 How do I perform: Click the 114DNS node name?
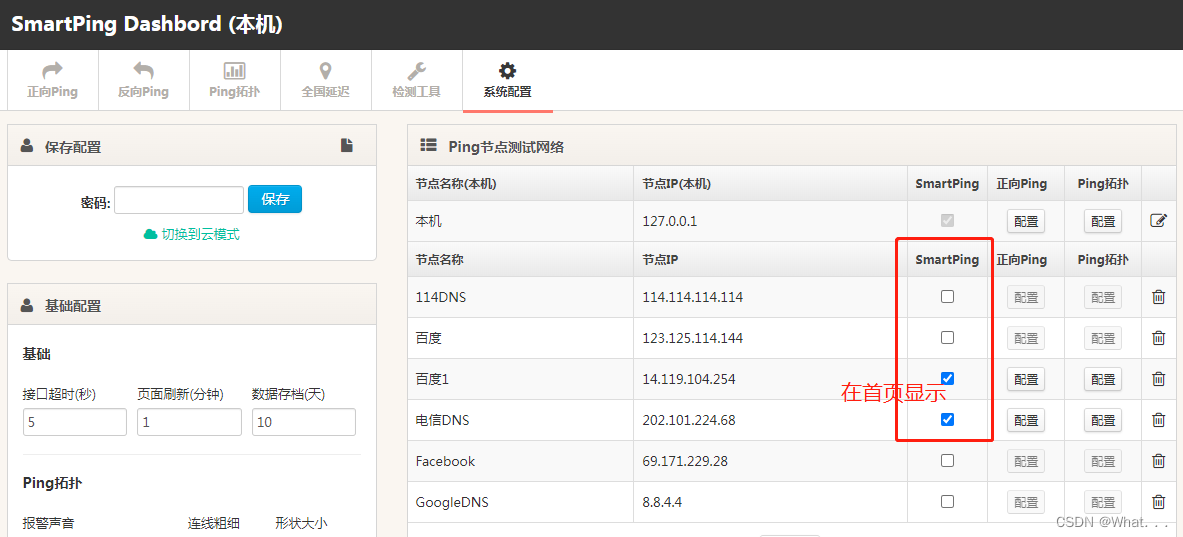tap(441, 297)
